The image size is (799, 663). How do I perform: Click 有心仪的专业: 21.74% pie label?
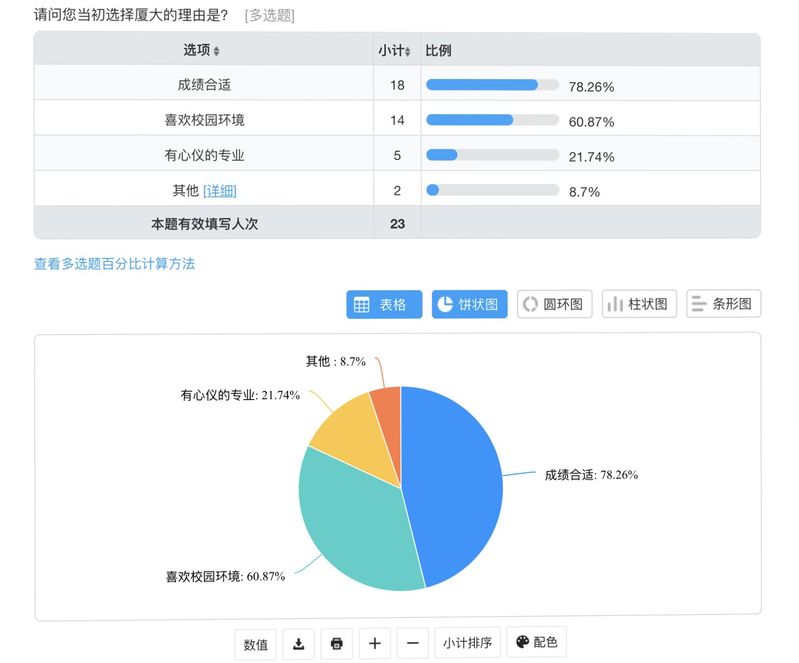click(x=240, y=395)
